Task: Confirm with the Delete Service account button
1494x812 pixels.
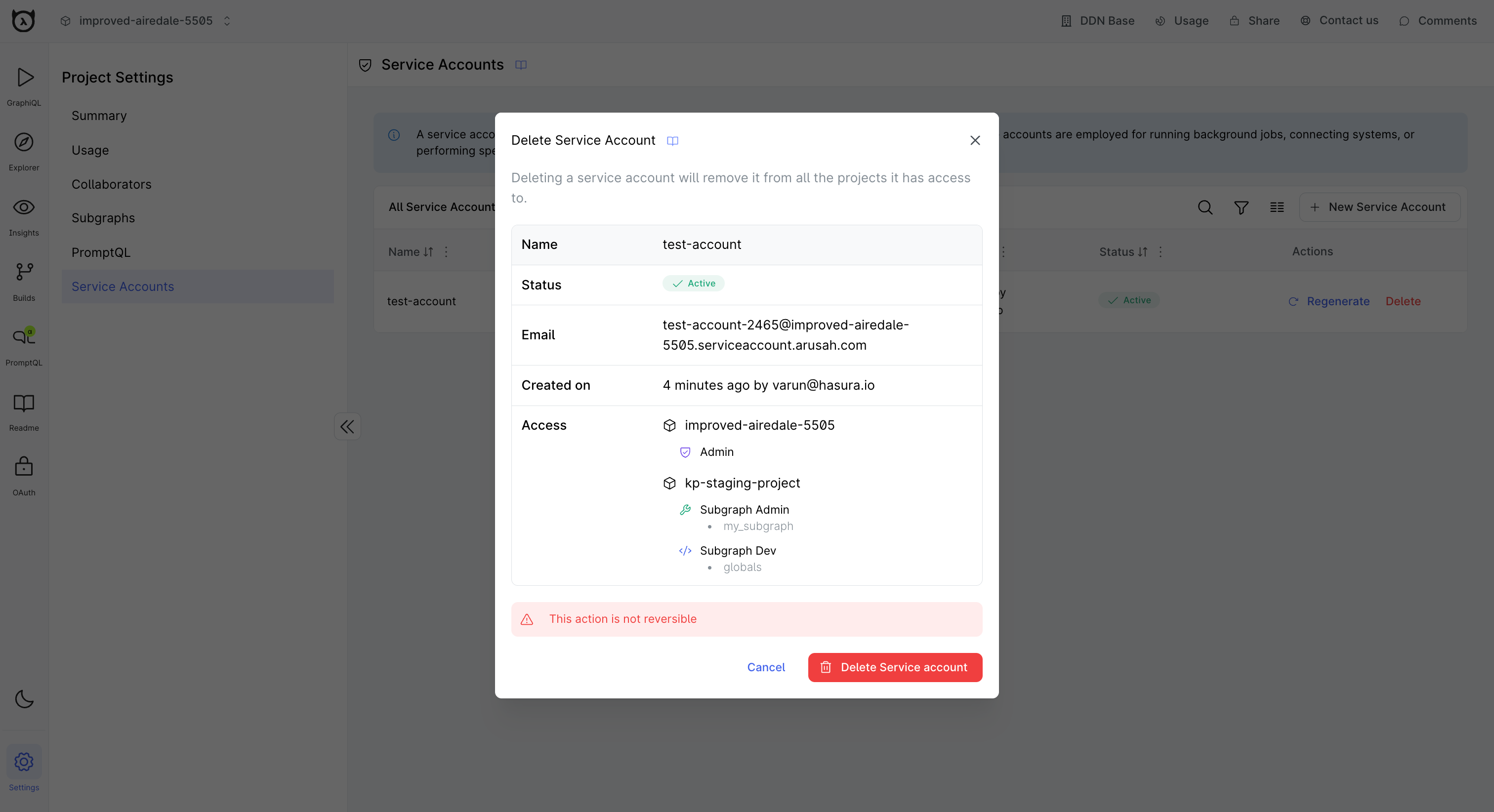Action: [894, 667]
